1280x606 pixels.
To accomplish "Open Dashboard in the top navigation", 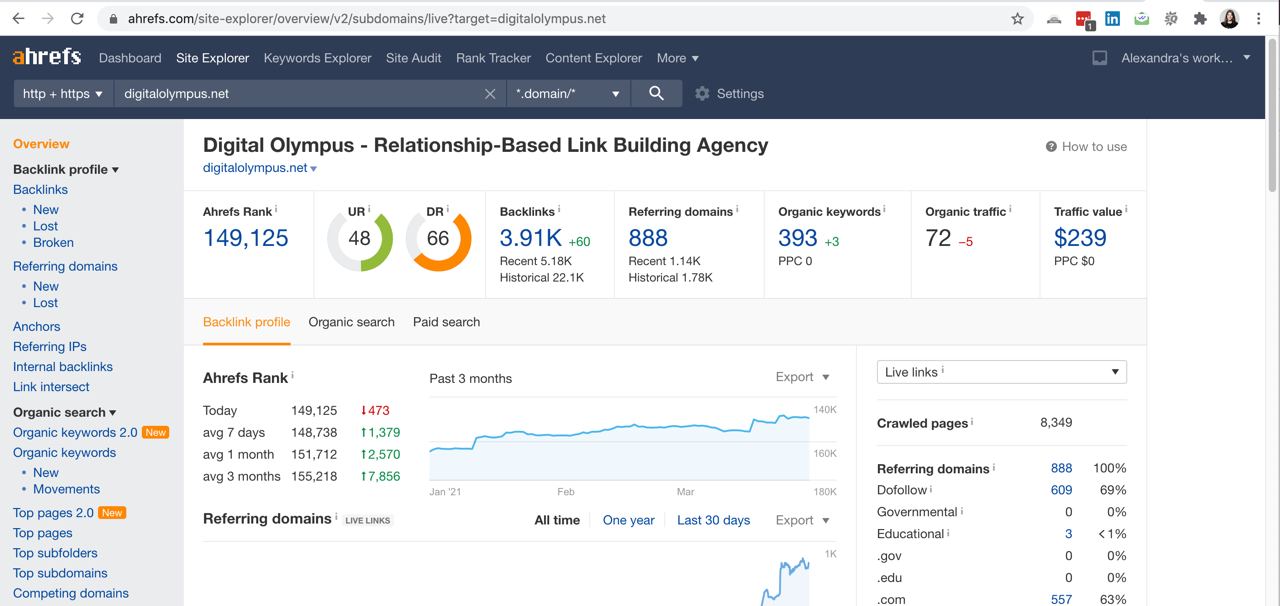I will click(x=130, y=58).
